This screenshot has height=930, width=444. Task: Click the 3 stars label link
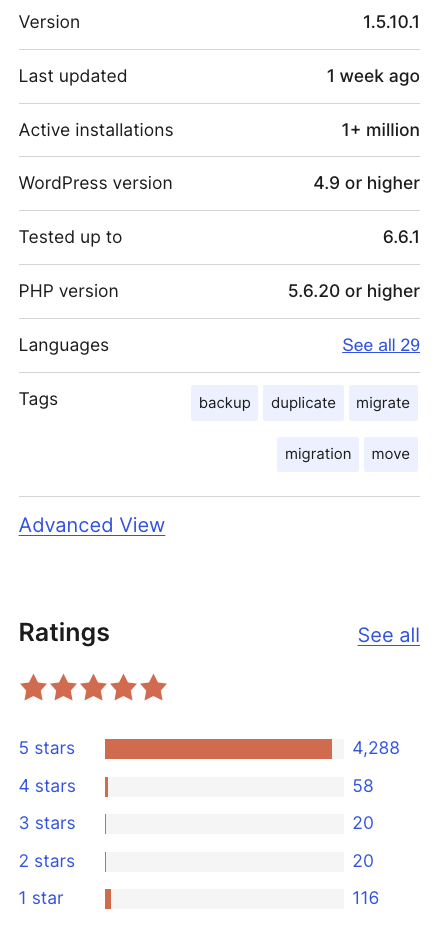click(47, 823)
